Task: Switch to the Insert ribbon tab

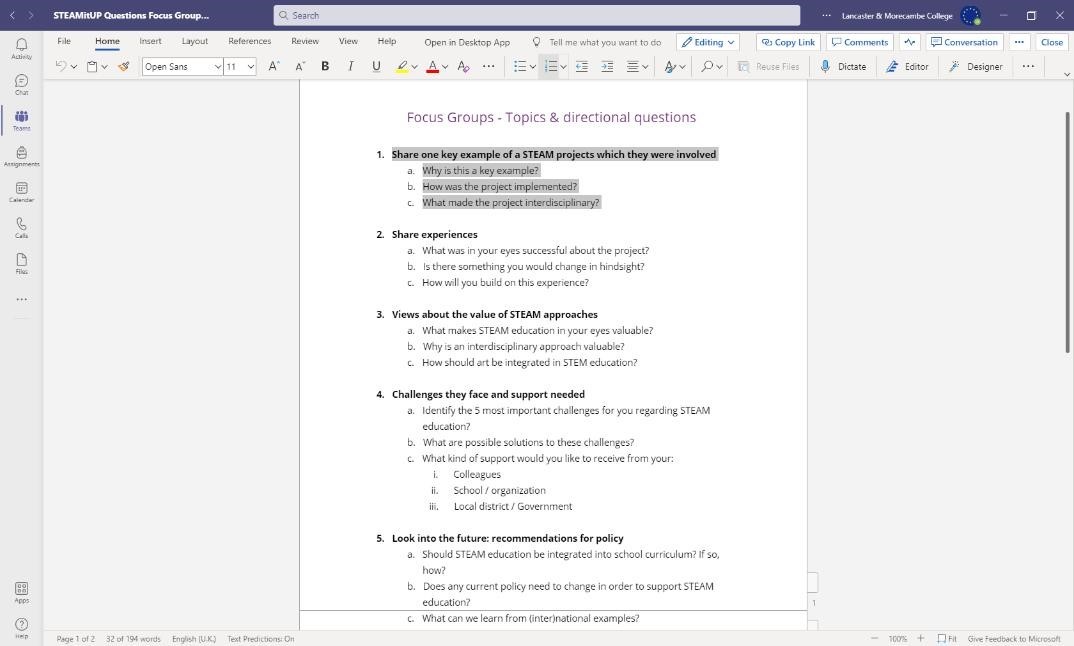Action: pos(150,42)
